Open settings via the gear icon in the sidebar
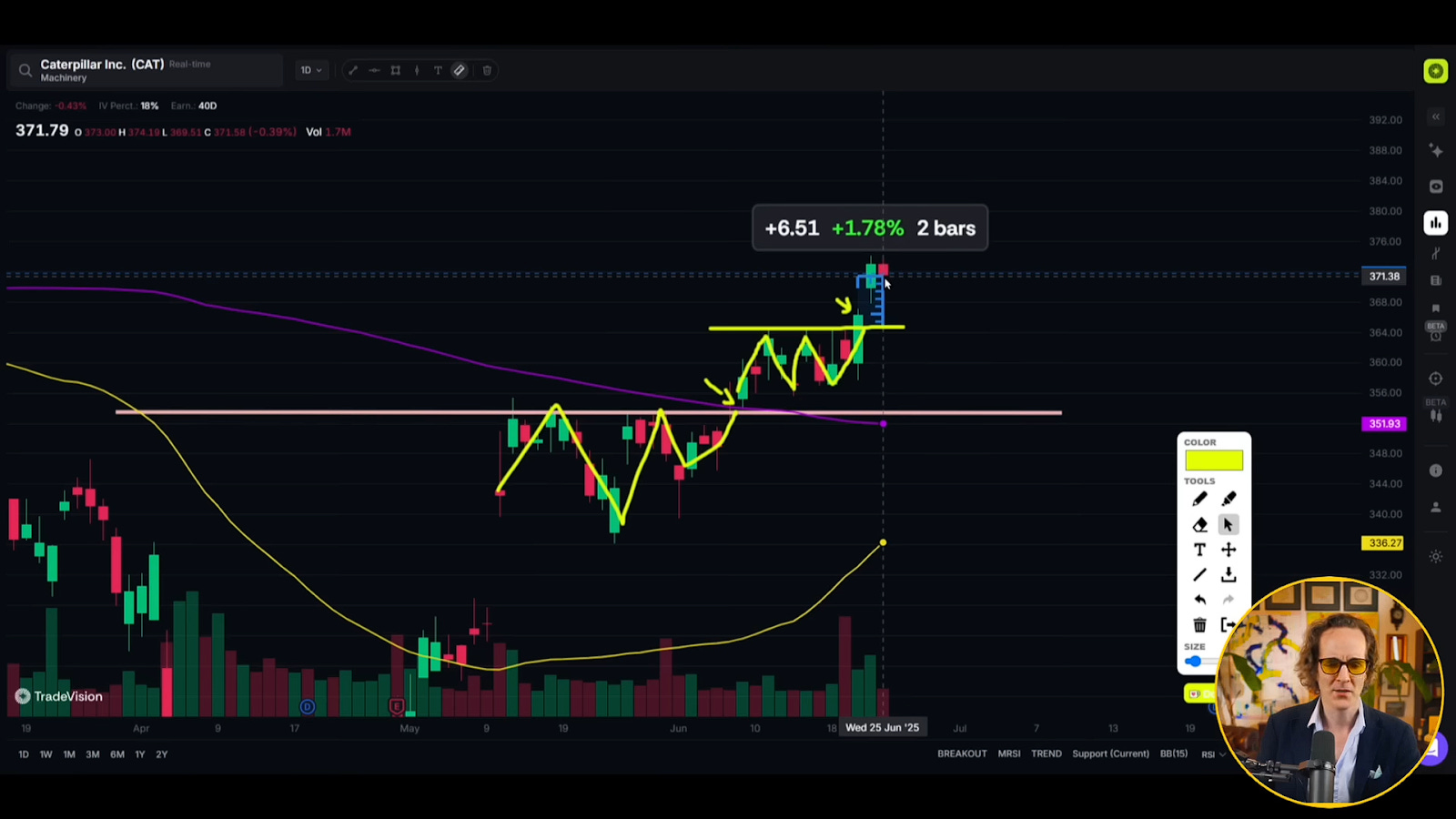Screen dimensions: 1456x819 tap(1436, 556)
